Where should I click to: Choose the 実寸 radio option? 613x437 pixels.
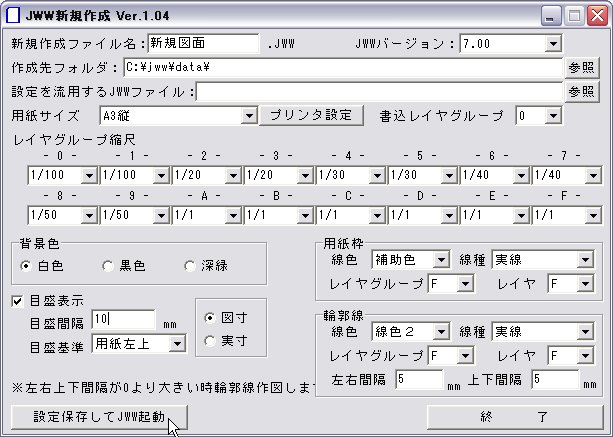(210, 341)
